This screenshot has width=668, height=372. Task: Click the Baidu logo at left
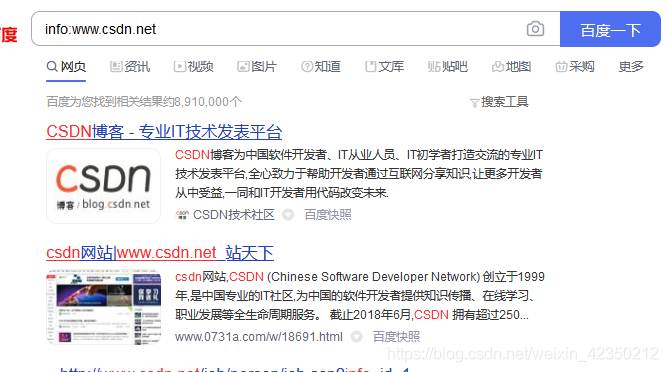(9, 34)
